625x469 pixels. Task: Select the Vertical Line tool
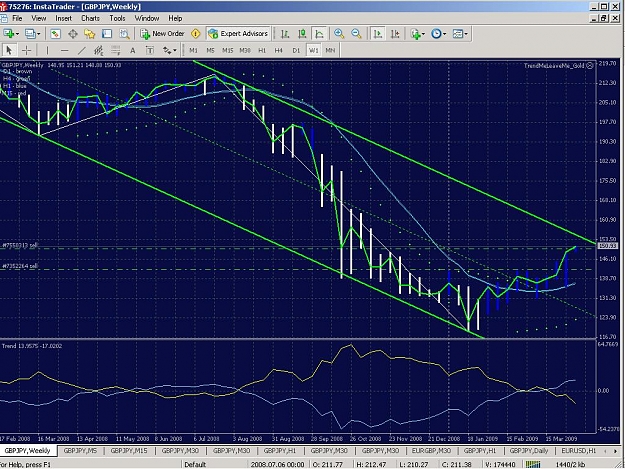[x=47, y=50]
